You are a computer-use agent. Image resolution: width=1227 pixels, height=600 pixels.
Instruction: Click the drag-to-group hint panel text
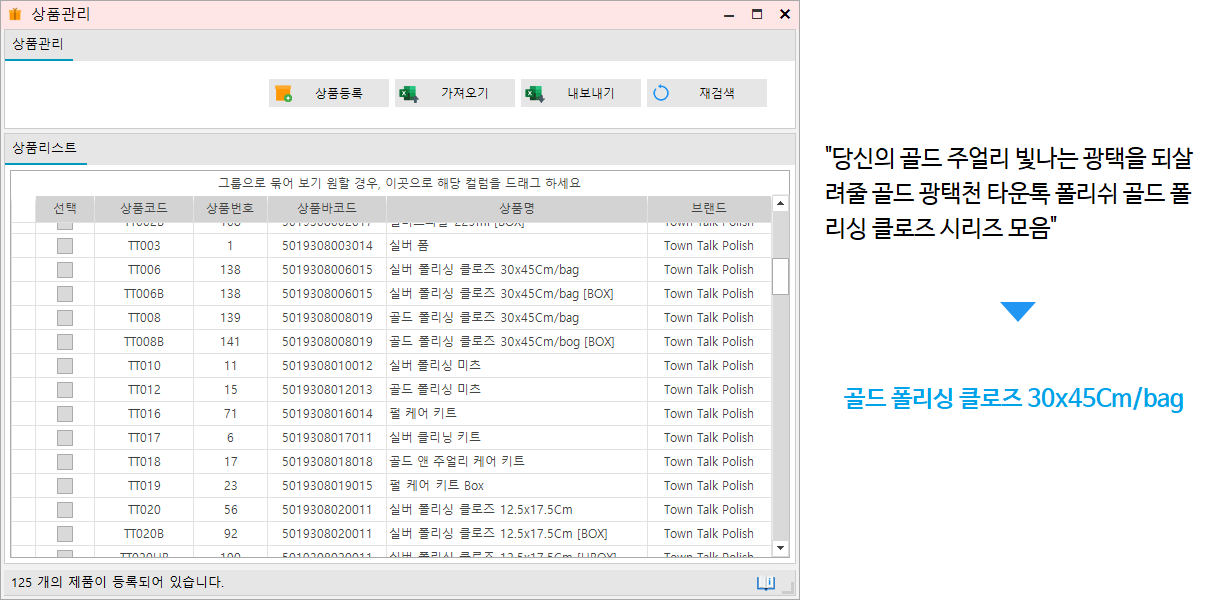coord(400,183)
